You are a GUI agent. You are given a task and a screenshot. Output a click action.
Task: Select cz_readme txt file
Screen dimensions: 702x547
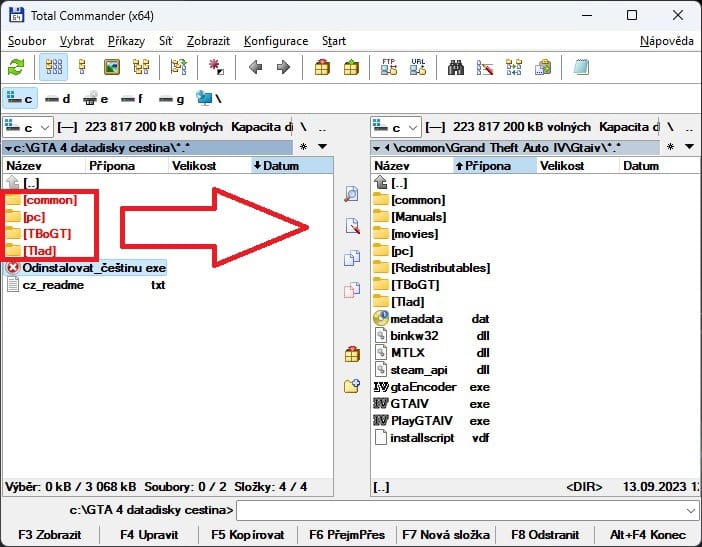pos(86,285)
